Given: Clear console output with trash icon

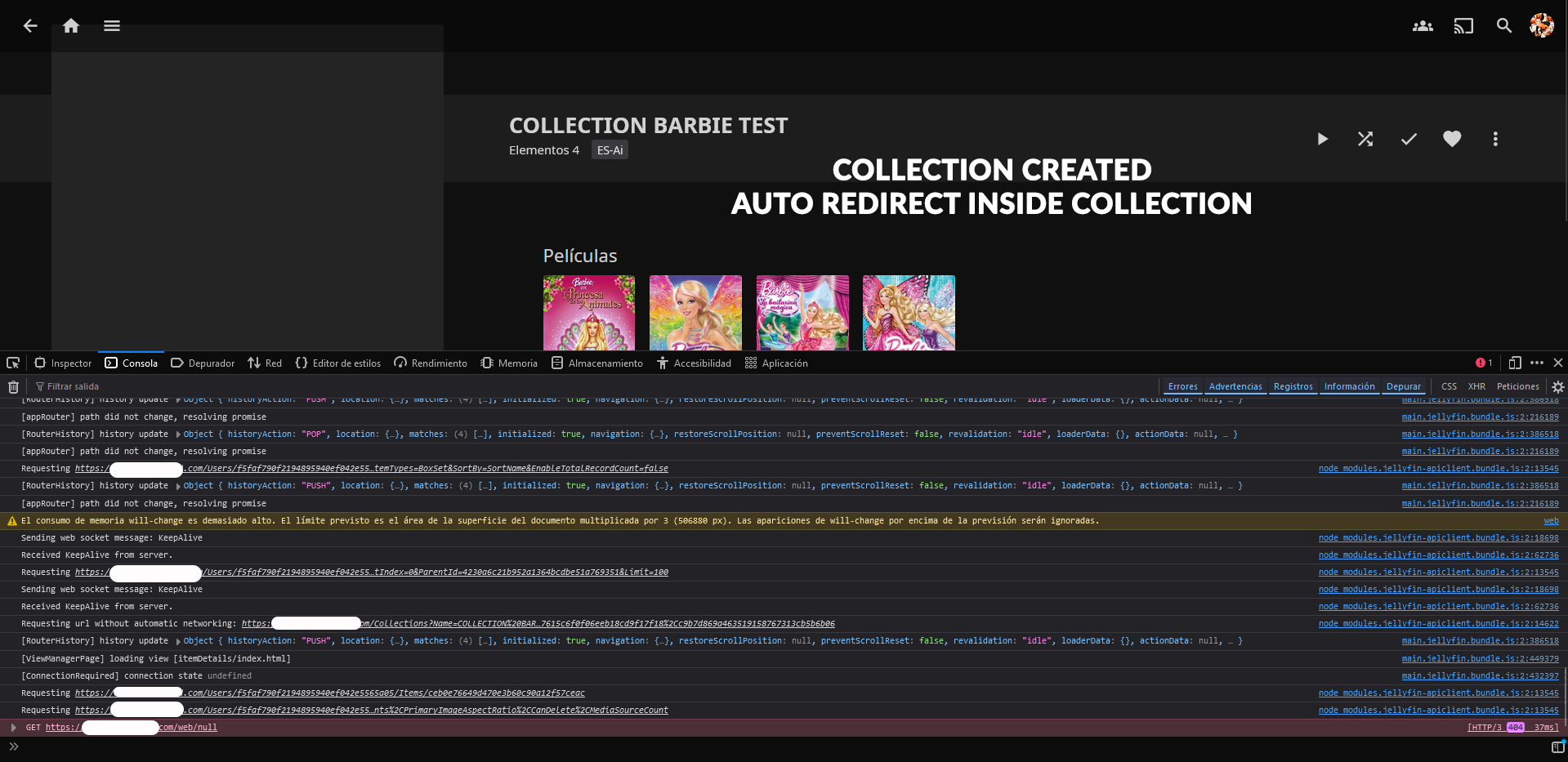Looking at the screenshot, I should [13, 387].
